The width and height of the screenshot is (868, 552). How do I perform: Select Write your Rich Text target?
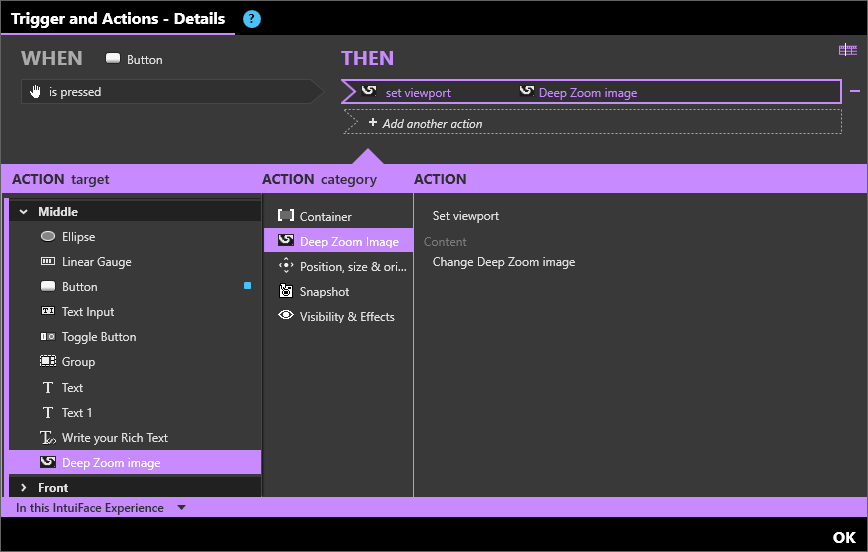(135, 437)
